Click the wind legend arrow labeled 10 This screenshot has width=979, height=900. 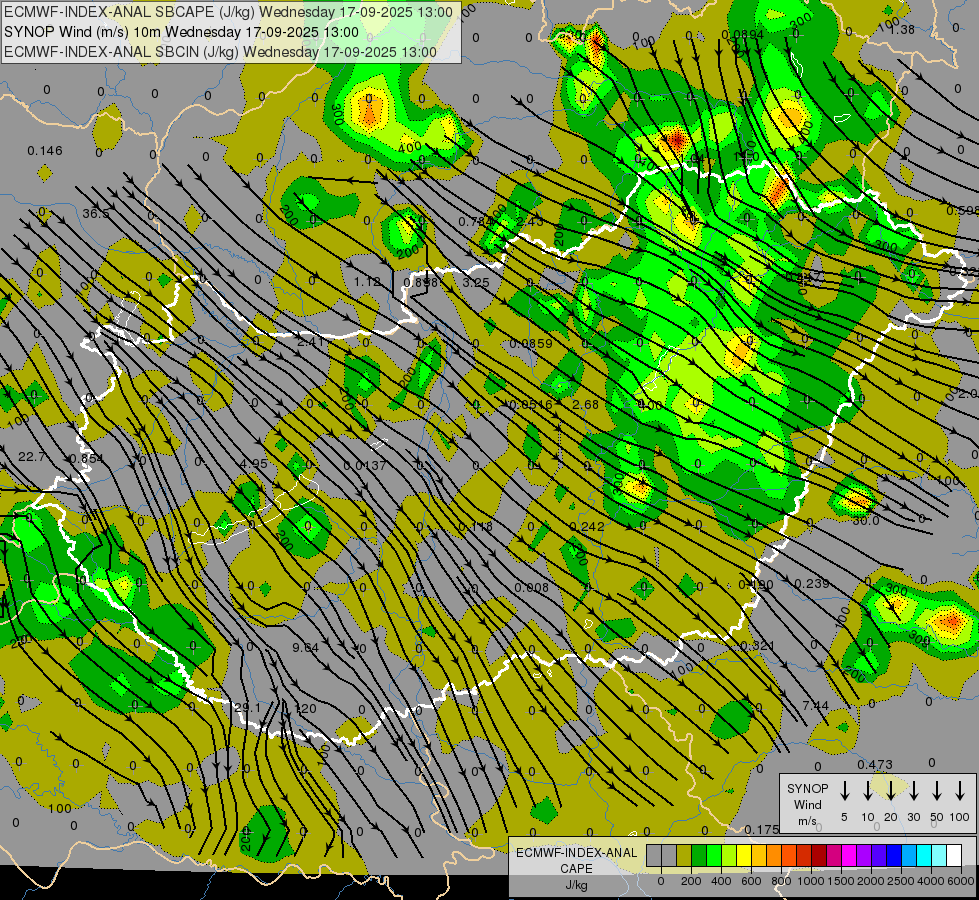pyautogui.click(x=868, y=791)
